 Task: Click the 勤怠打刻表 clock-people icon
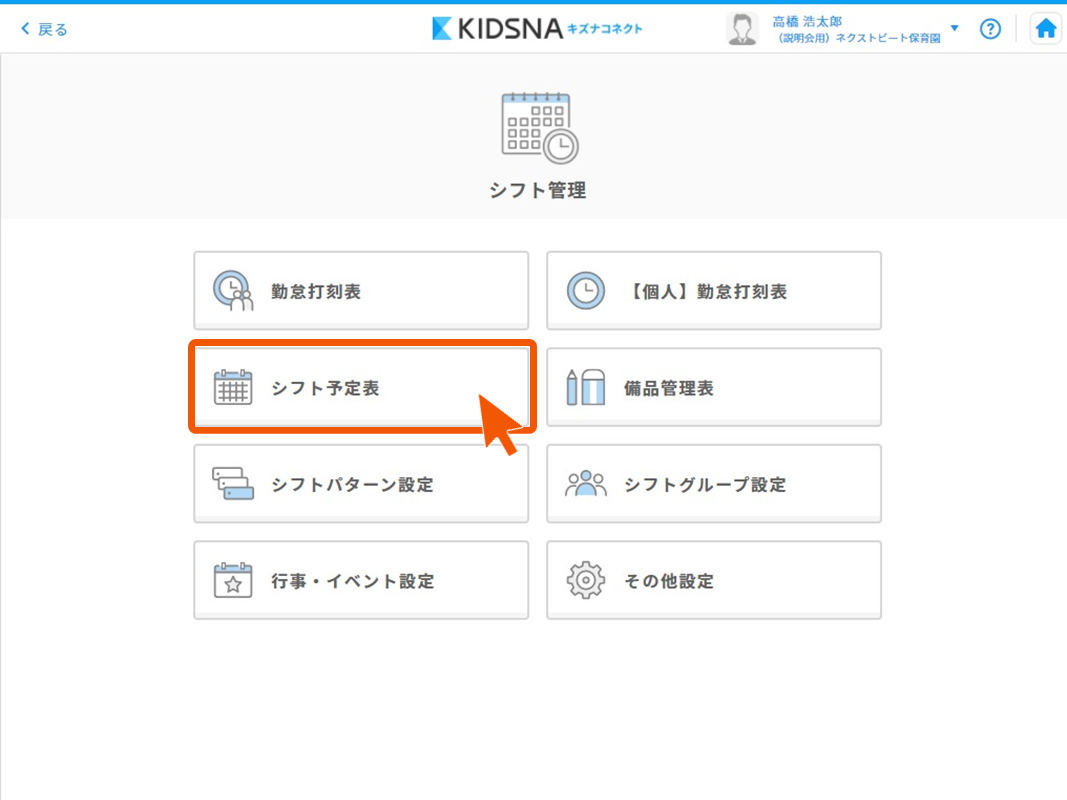click(233, 291)
